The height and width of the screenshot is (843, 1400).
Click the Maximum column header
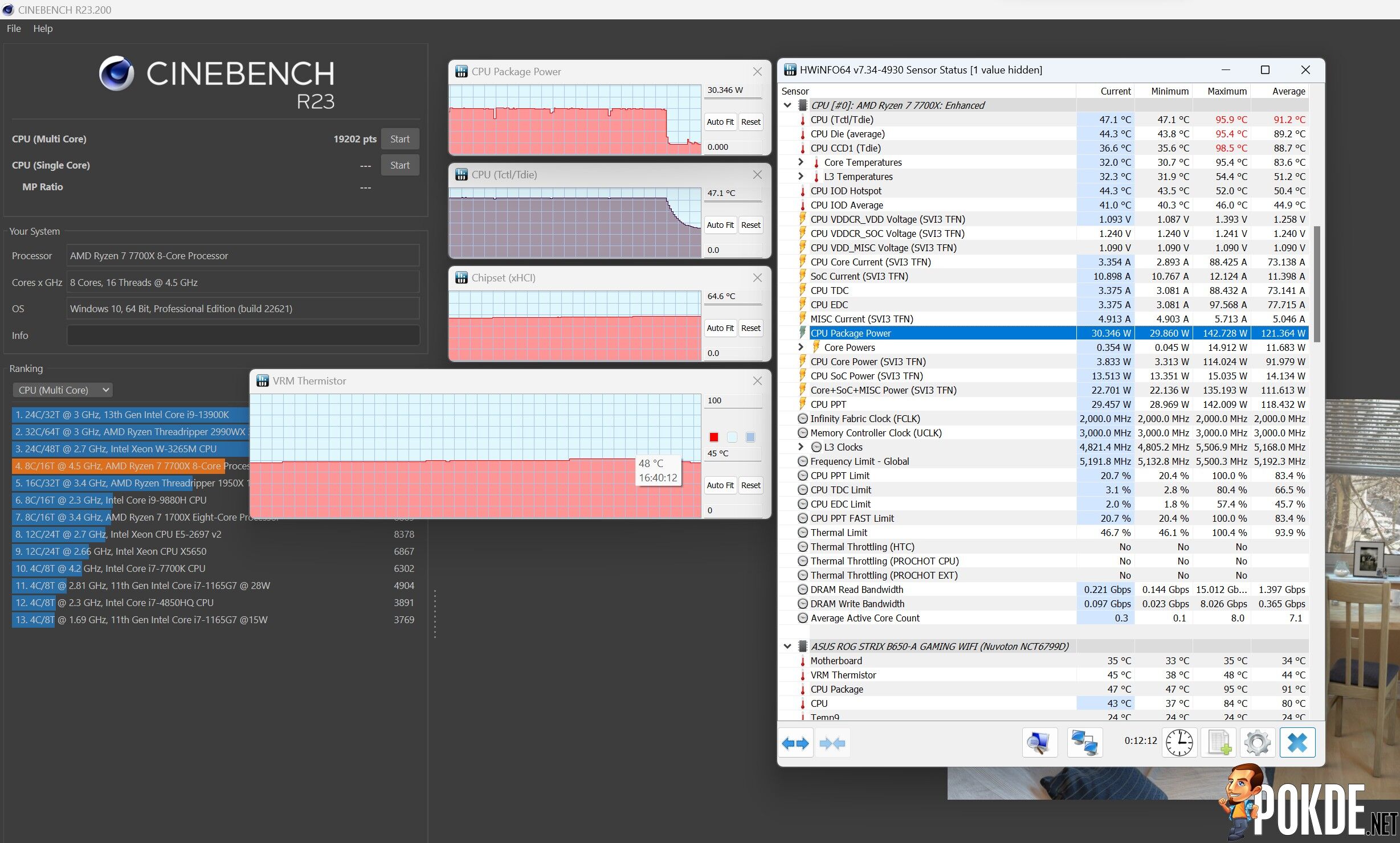(1221, 91)
